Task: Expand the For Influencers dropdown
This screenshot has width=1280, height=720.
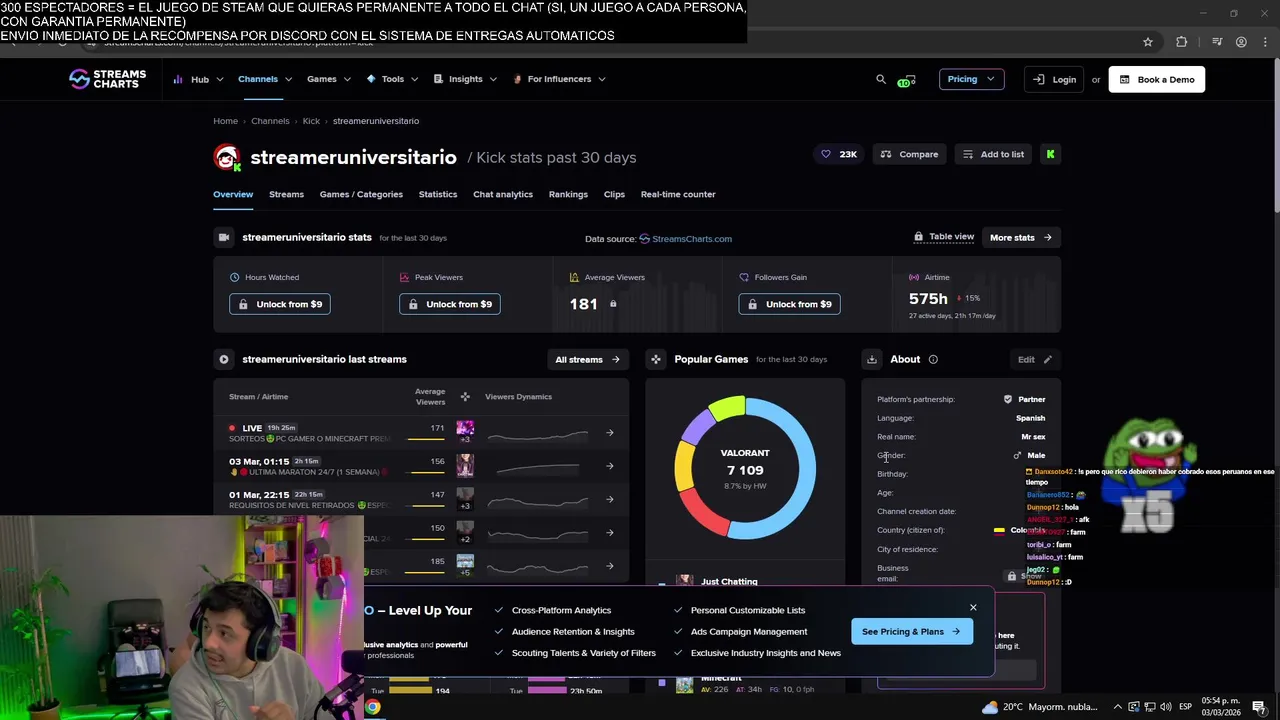Action: [559, 79]
